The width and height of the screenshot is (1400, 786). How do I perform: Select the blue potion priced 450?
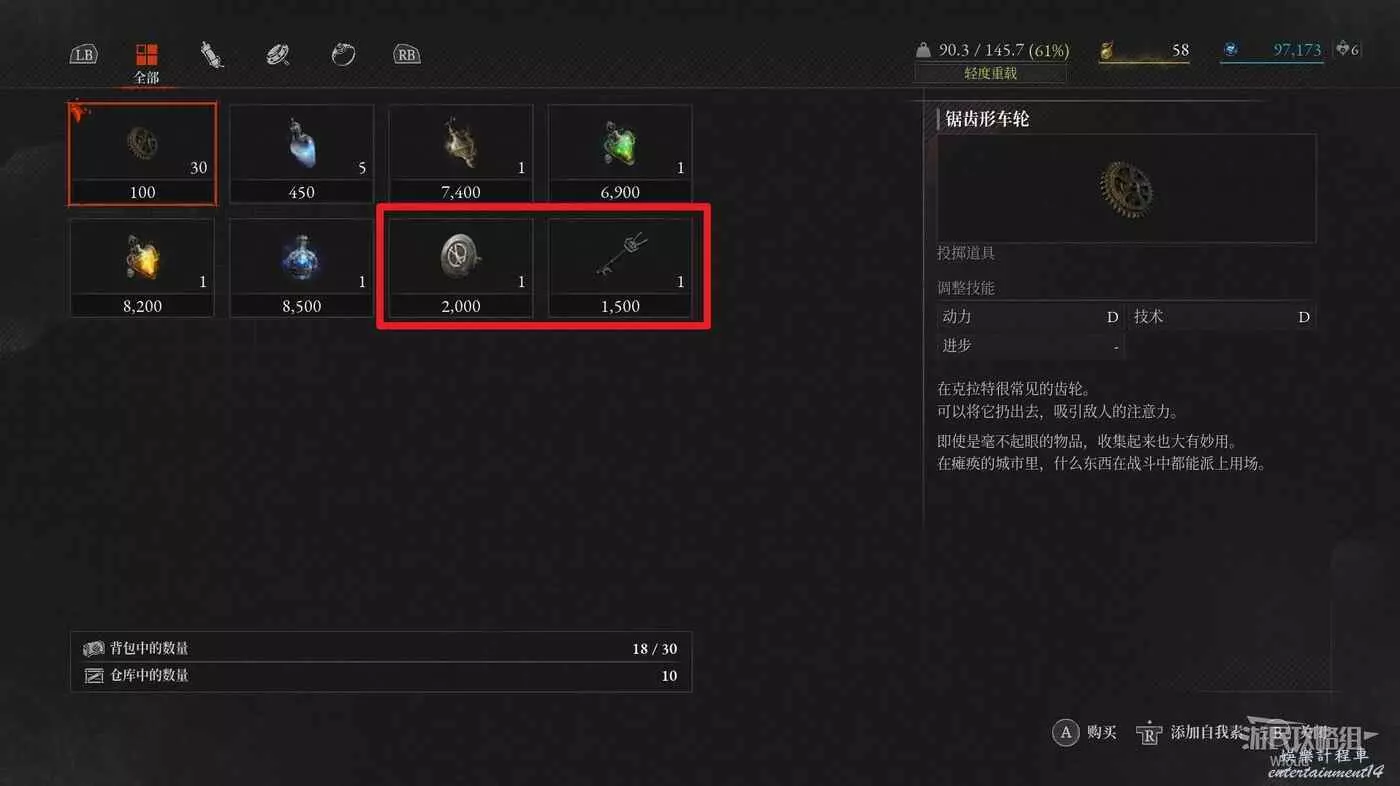click(x=302, y=153)
